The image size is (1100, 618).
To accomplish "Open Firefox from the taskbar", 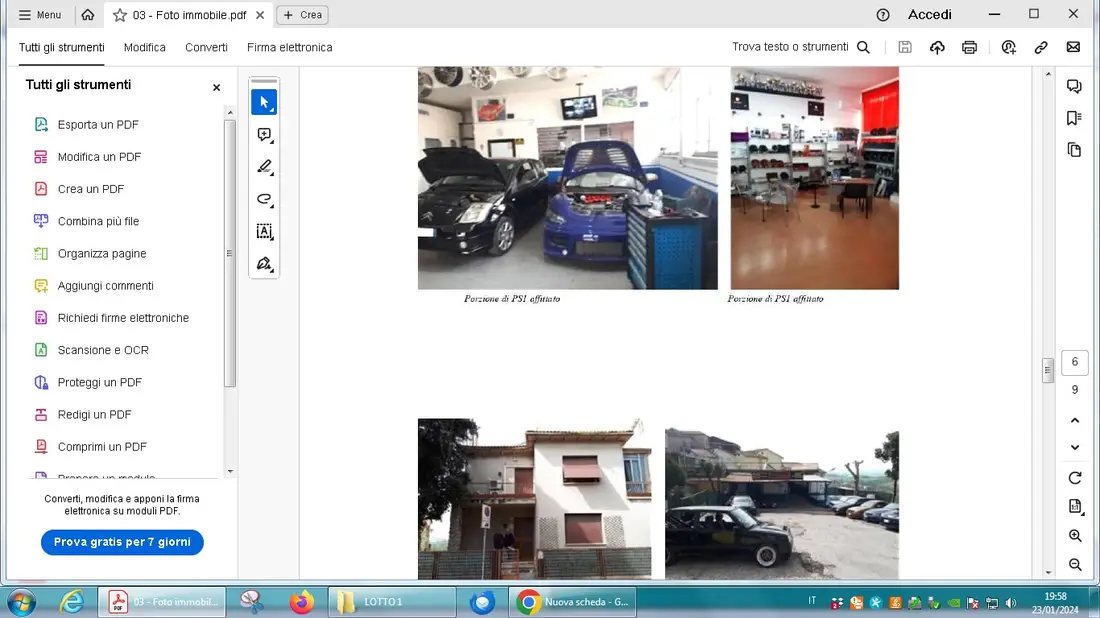I will click(x=302, y=602).
